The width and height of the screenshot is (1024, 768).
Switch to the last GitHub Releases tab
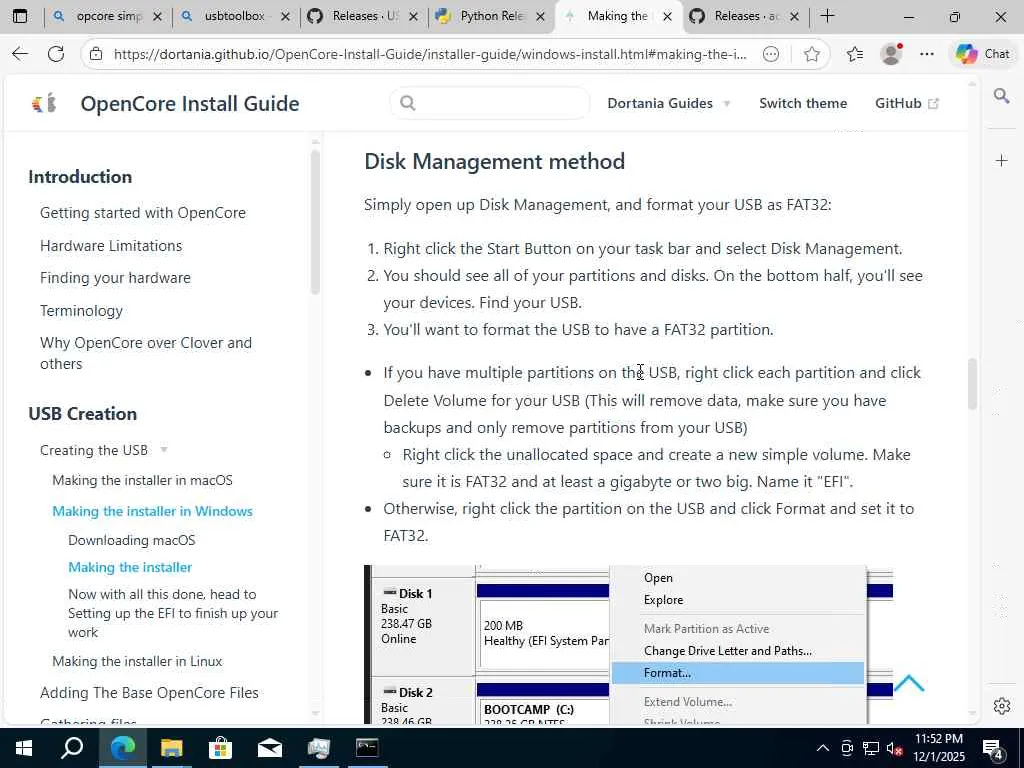pos(746,16)
